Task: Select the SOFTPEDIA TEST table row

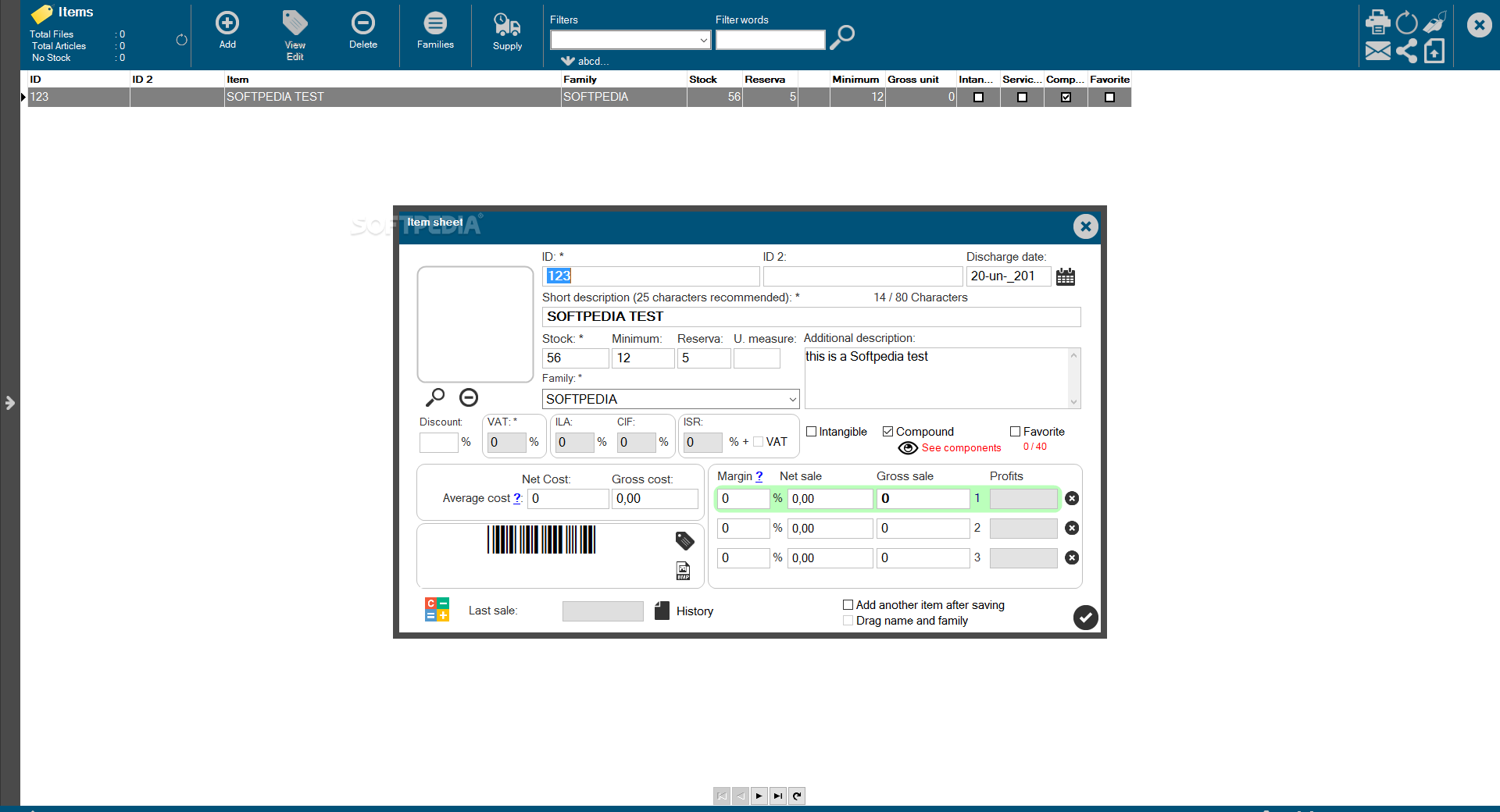Action: coord(579,98)
